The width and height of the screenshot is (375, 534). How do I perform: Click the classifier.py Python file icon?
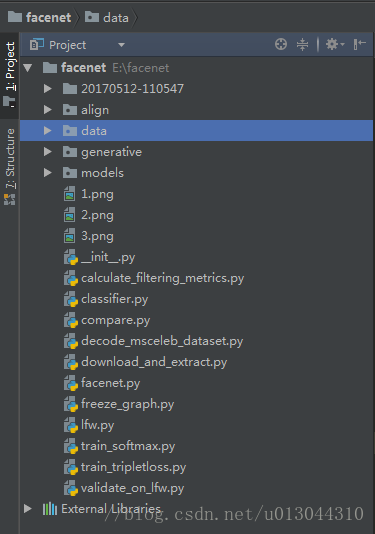click(71, 299)
